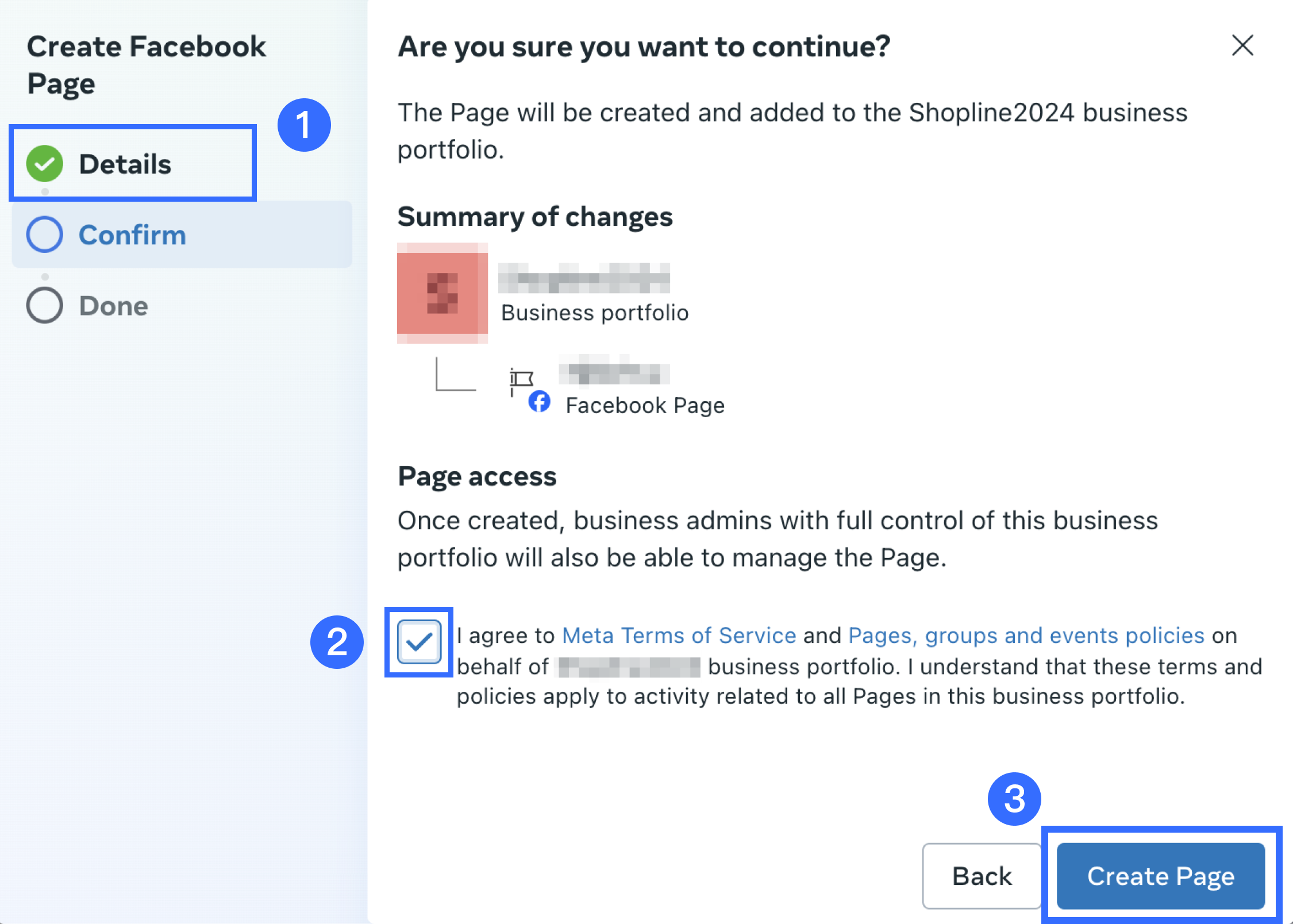Click the annotation number 3 badge
This screenshot has height=924, width=1293.
tap(1014, 799)
